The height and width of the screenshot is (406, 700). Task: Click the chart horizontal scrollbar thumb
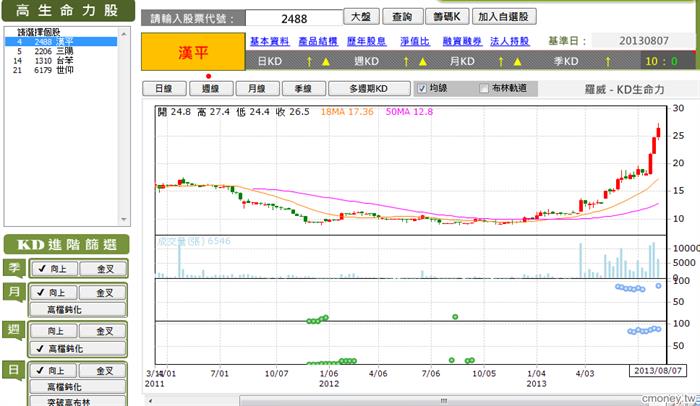(442, 401)
